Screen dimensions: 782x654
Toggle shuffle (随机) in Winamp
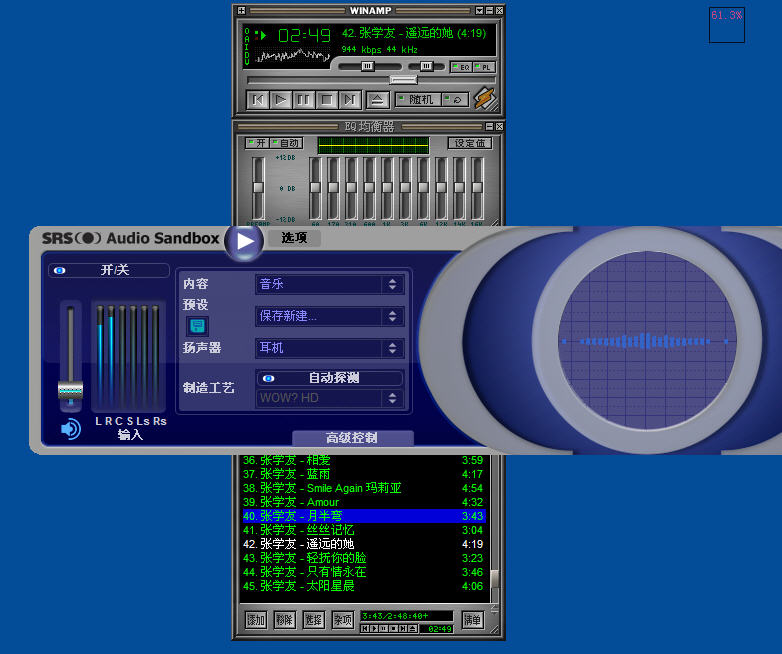click(x=418, y=100)
